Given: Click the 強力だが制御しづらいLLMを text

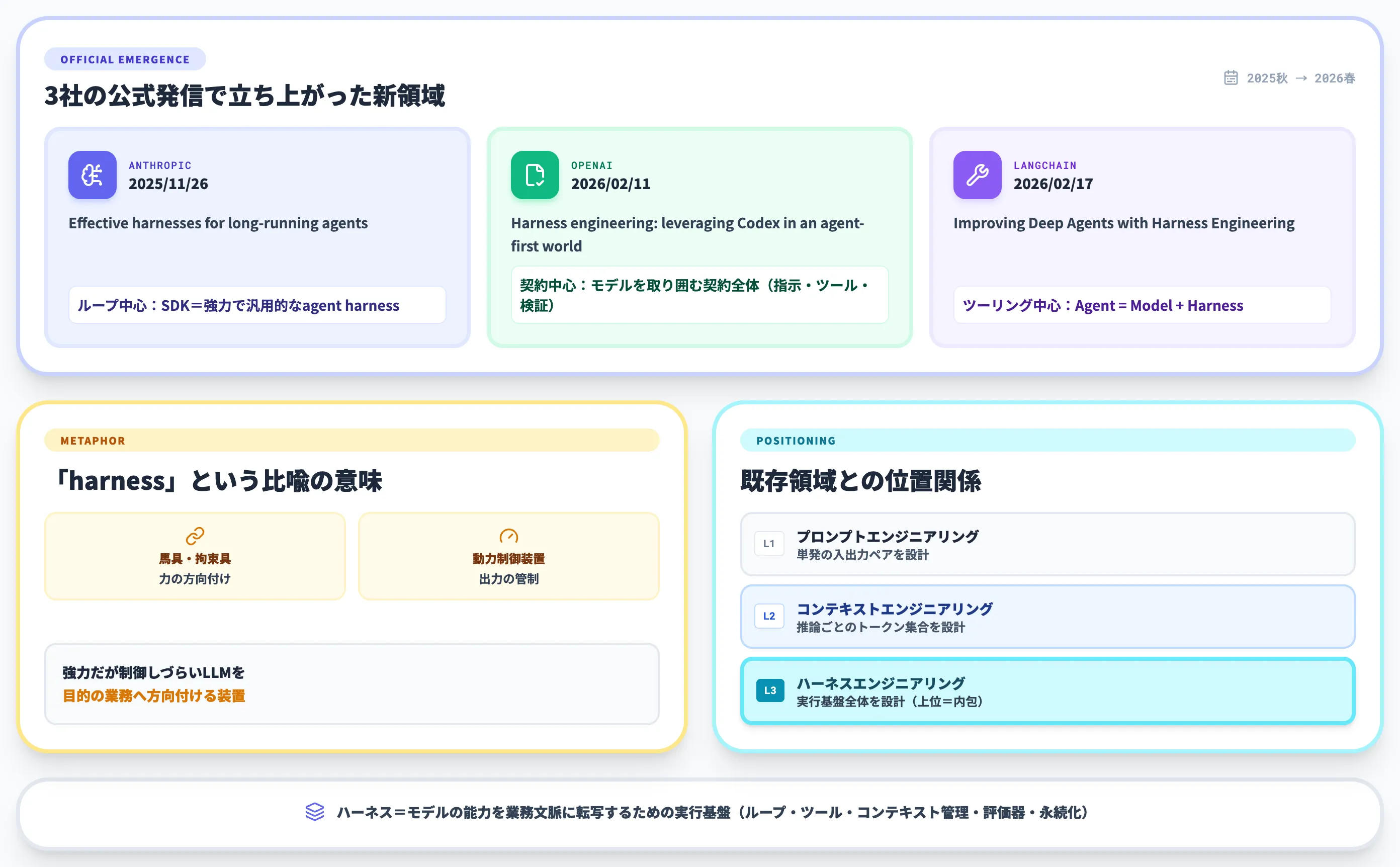Looking at the screenshot, I should tap(154, 672).
